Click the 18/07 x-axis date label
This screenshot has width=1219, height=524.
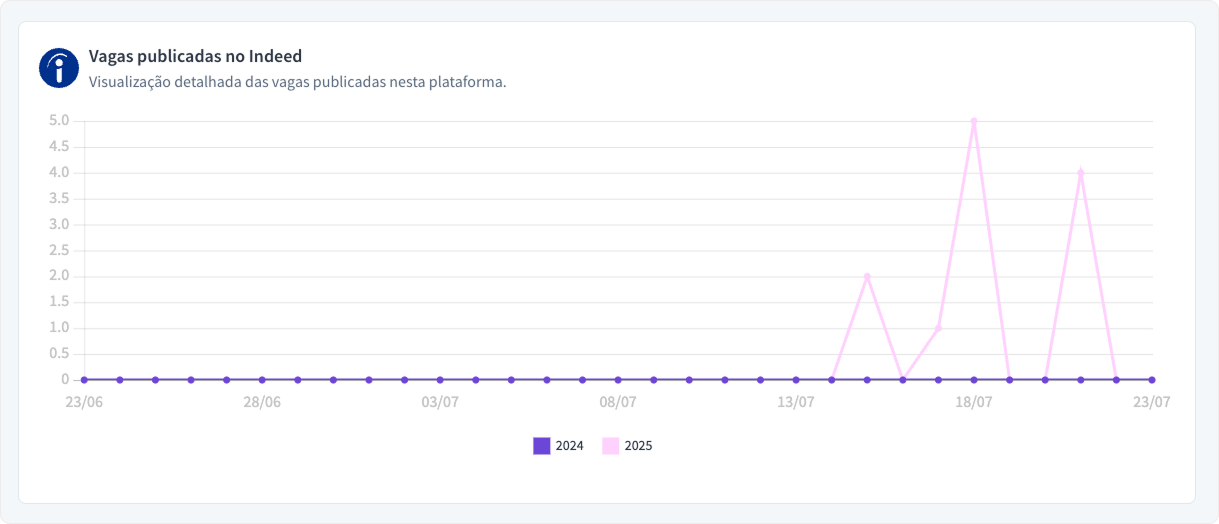tap(974, 403)
